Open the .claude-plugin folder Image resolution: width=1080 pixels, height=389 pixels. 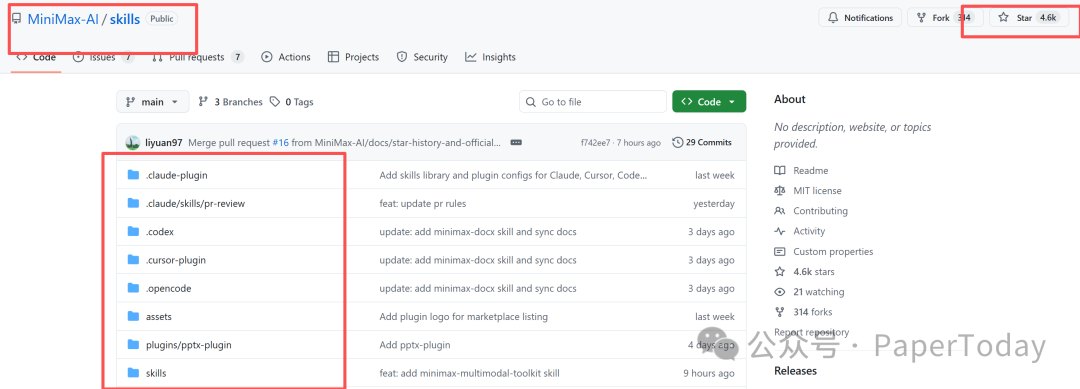point(177,176)
